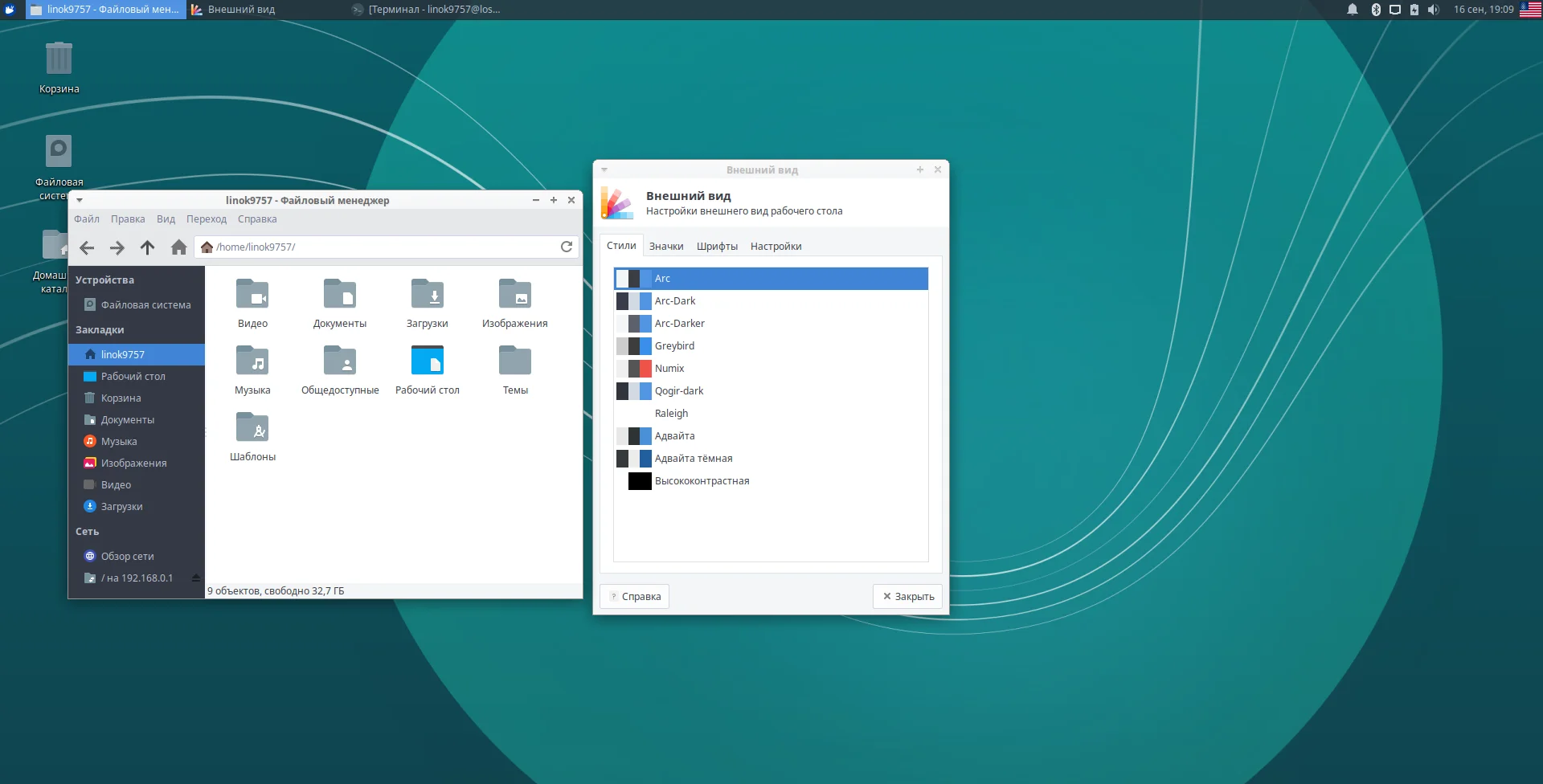Switch to the Терминал taskbar window
Screen dimensions: 1543x784
428,10
